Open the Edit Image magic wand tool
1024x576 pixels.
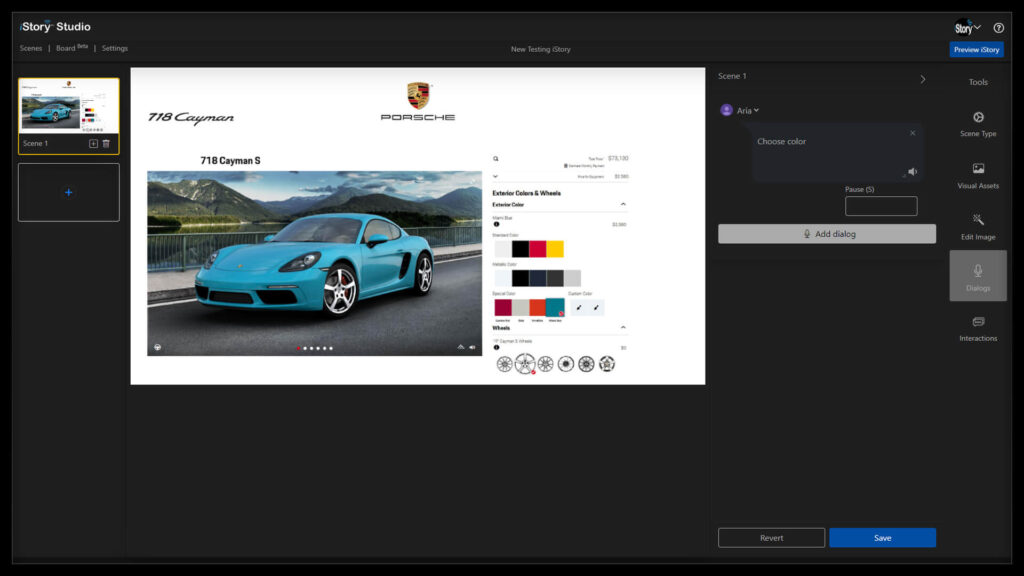tap(978, 227)
